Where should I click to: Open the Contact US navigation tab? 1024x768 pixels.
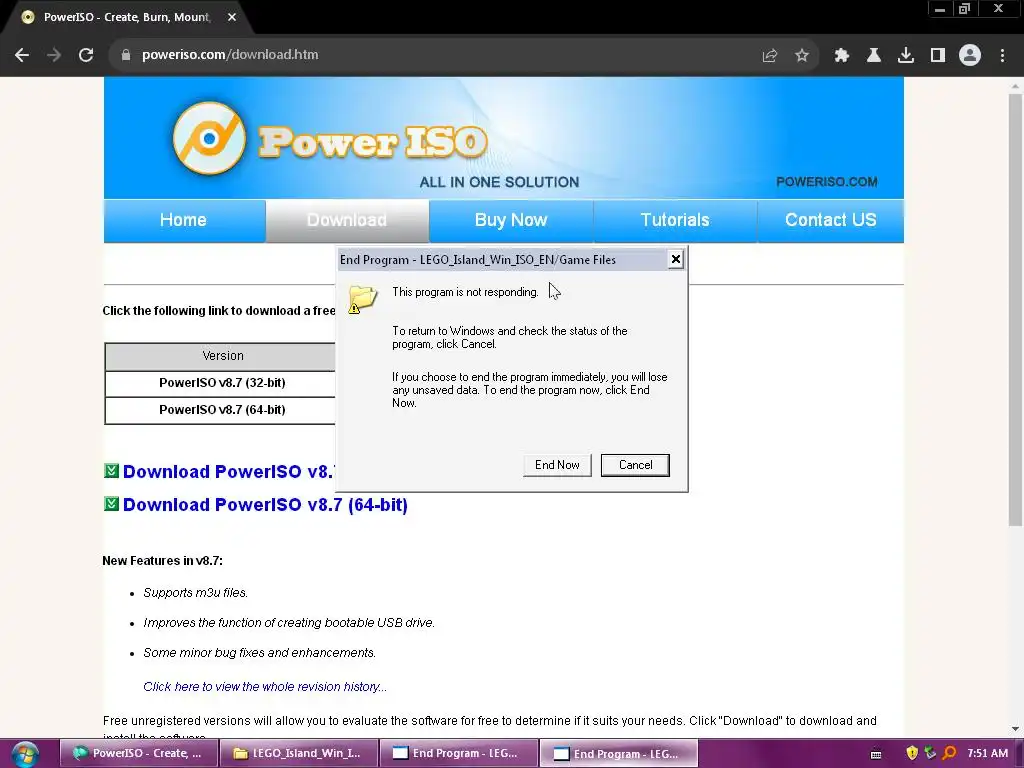click(831, 221)
